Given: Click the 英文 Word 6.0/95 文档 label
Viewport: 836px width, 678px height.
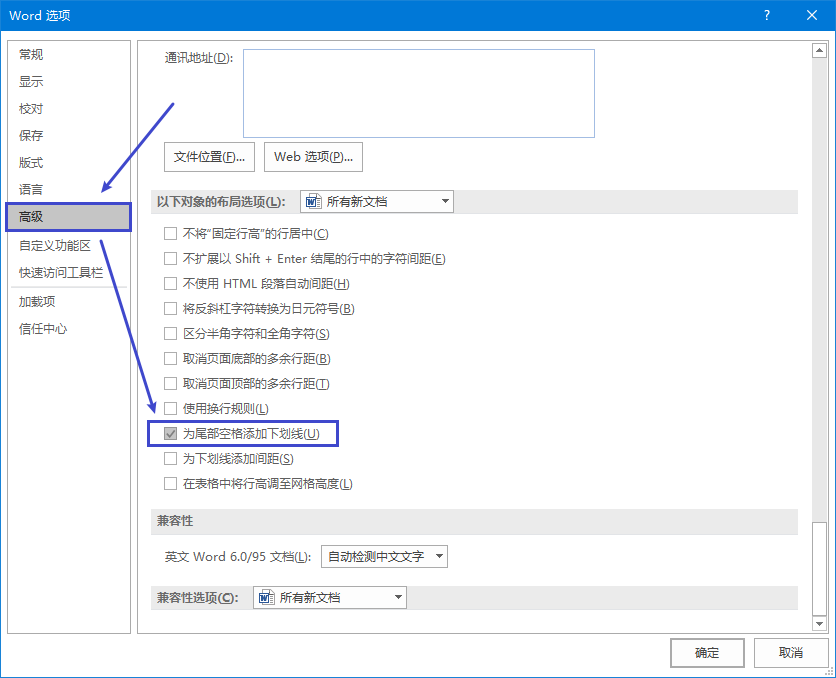Looking at the screenshot, I should point(238,556).
